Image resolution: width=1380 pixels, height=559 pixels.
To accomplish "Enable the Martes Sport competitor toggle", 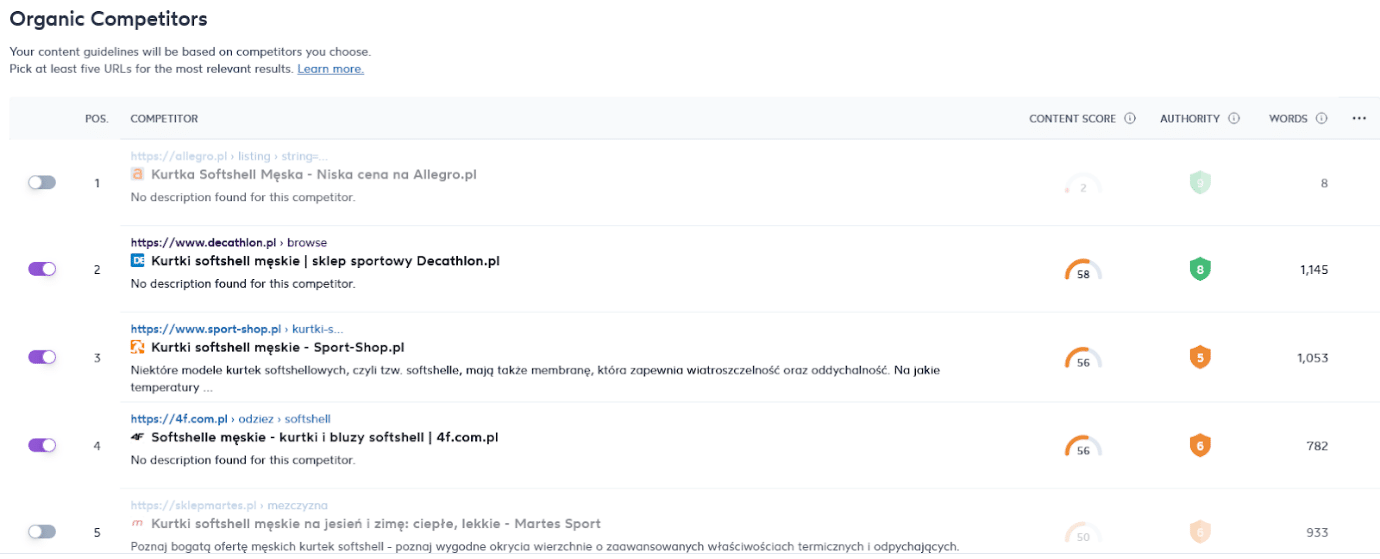I will tap(42, 532).
